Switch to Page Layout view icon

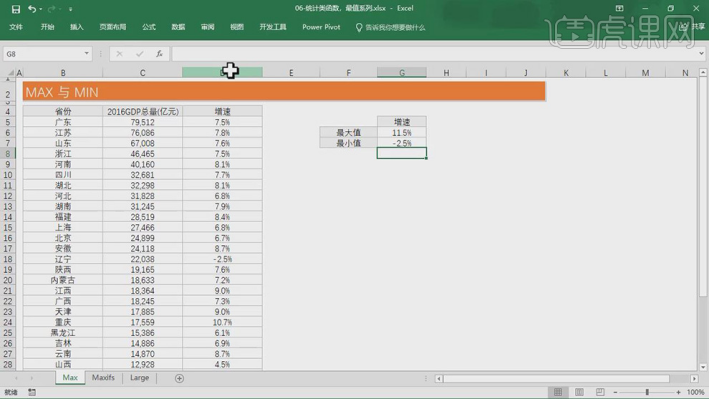click(579, 392)
